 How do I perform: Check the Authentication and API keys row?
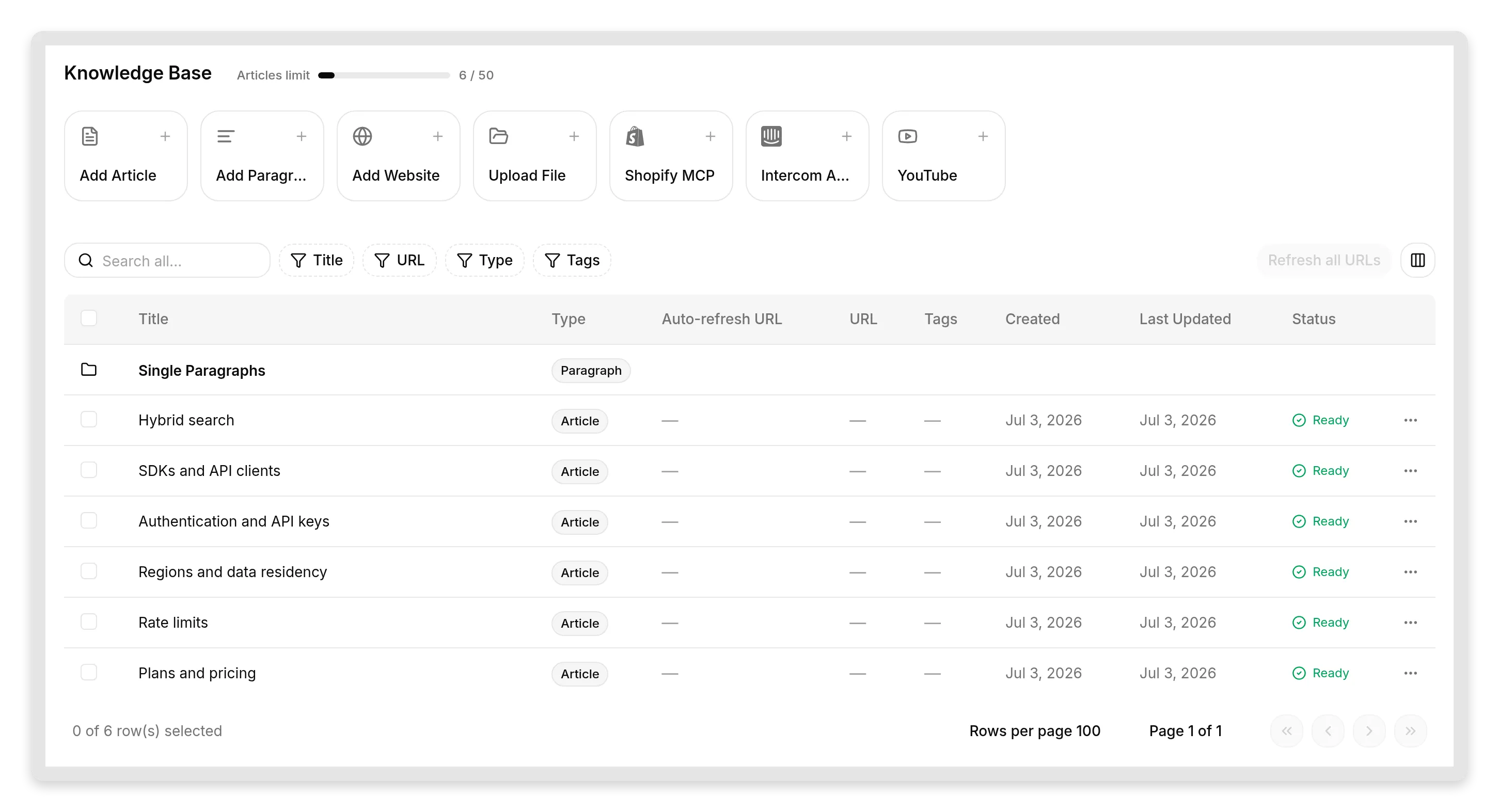[x=88, y=520]
